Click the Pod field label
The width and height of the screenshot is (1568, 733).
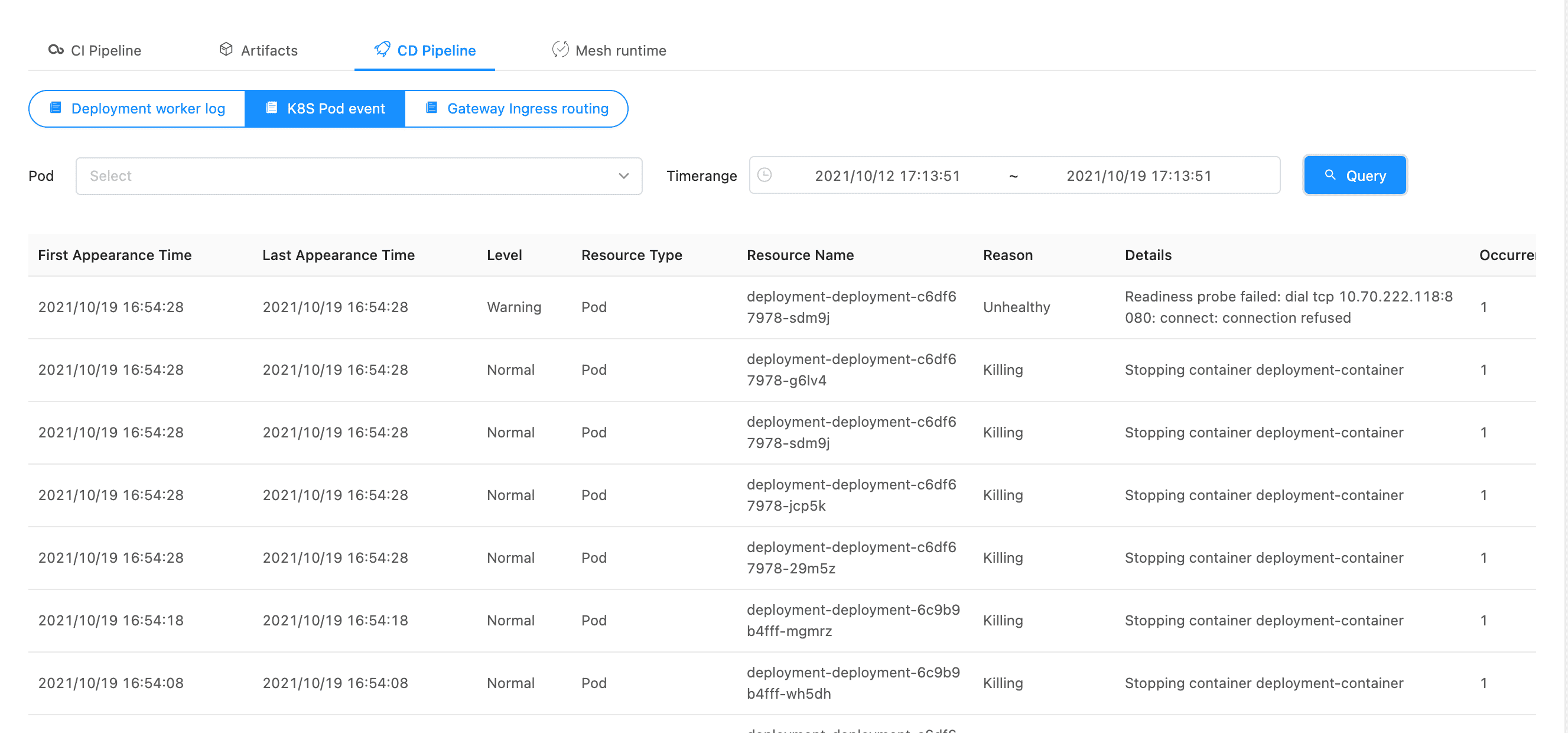(x=41, y=176)
